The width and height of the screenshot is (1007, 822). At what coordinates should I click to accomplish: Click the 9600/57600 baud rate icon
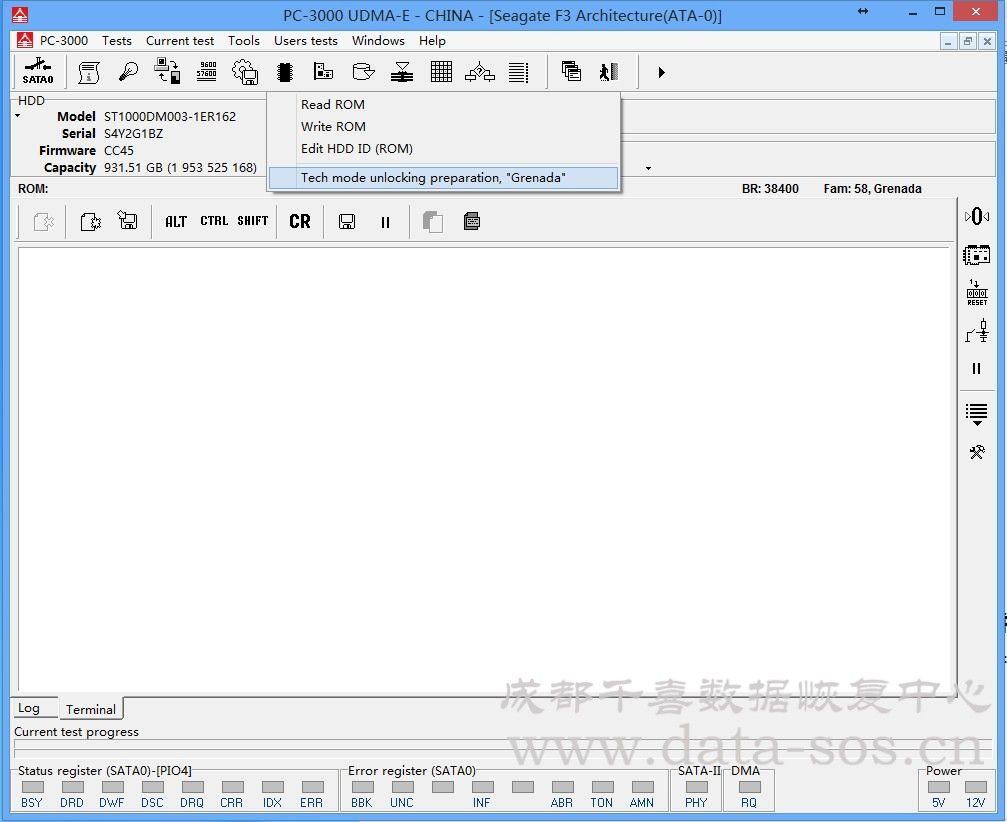coord(207,72)
